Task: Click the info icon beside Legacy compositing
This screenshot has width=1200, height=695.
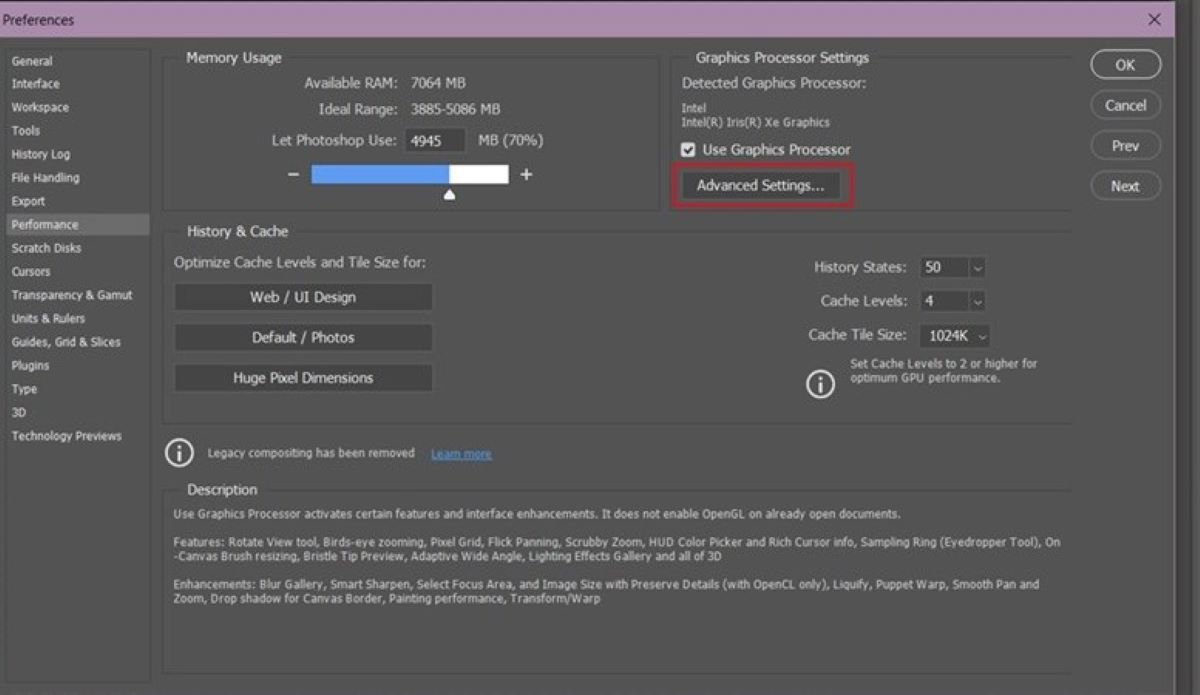Action: 179,453
